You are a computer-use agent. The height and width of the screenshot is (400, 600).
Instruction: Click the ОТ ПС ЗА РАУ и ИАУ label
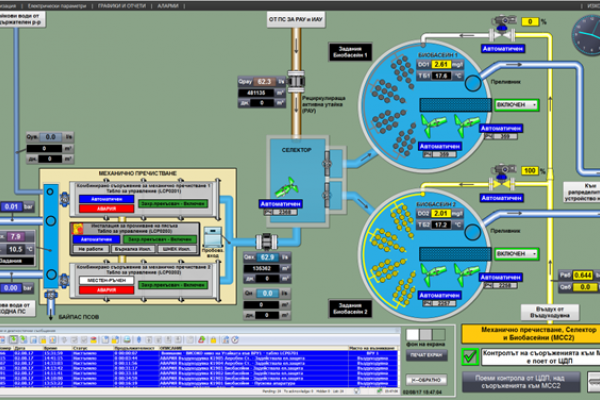click(296, 19)
